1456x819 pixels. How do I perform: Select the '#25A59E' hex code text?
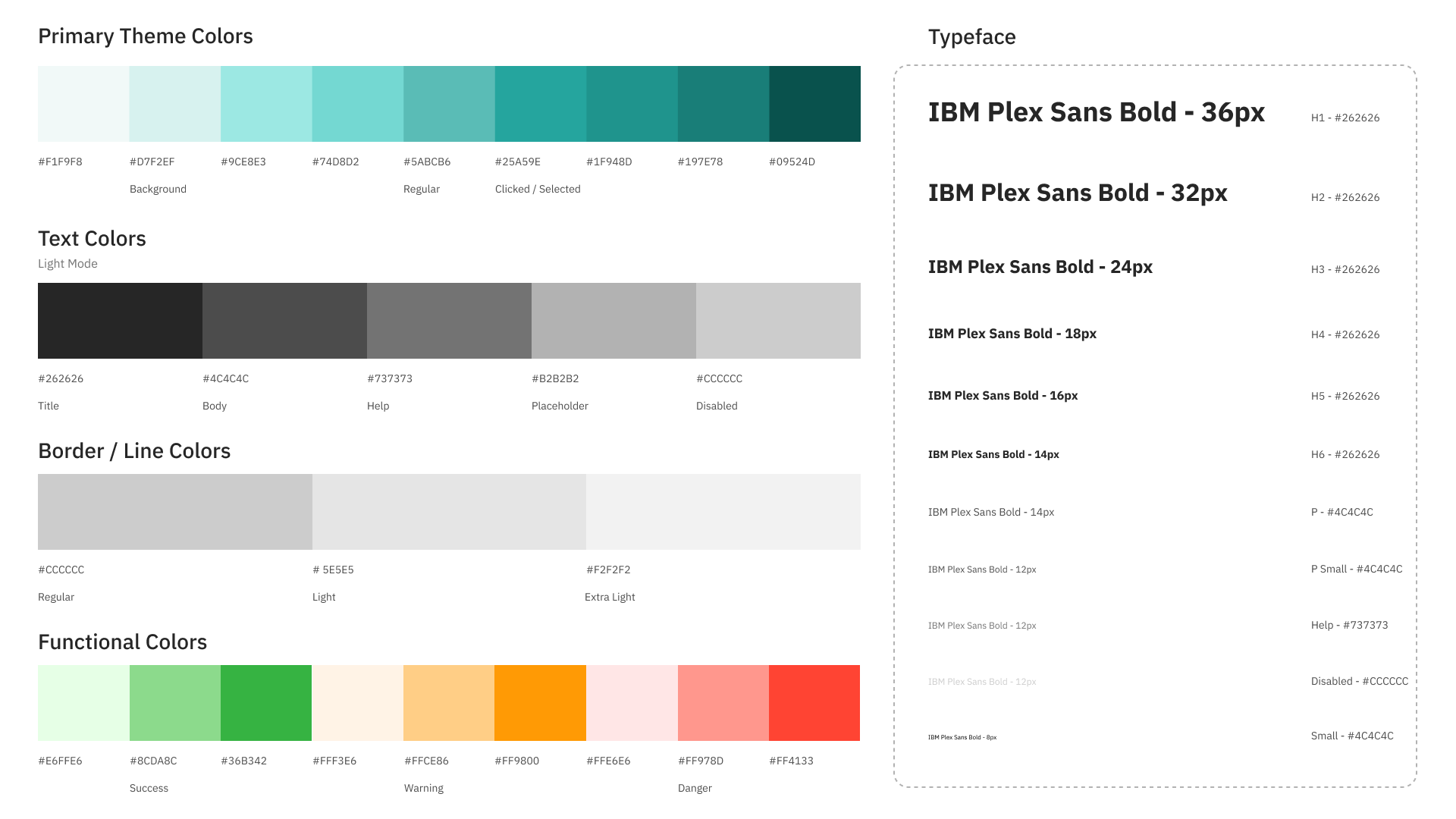pos(518,162)
